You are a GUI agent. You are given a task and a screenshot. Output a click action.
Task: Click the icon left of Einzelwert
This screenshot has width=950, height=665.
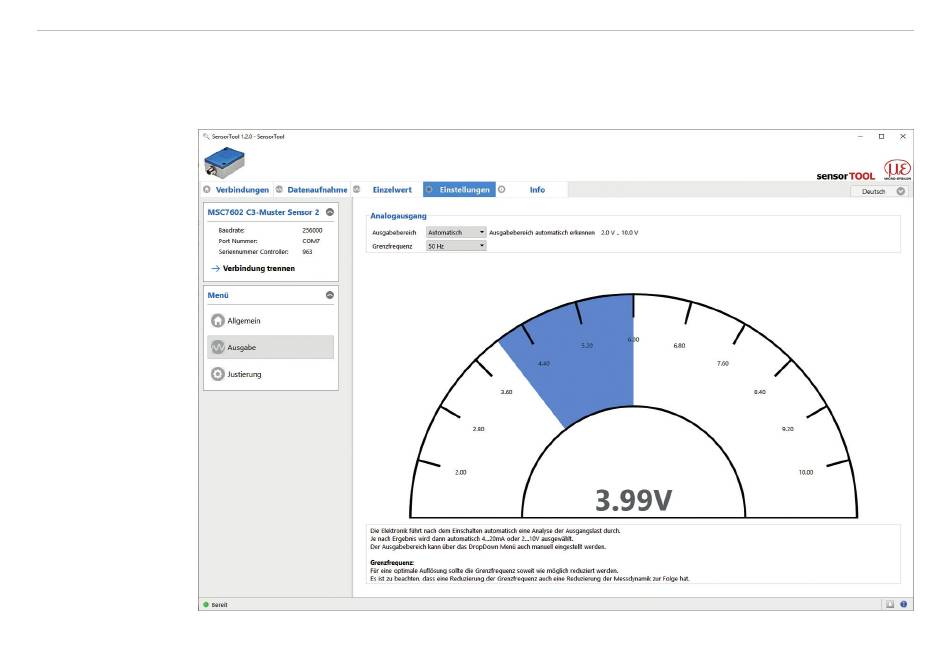pos(357,190)
